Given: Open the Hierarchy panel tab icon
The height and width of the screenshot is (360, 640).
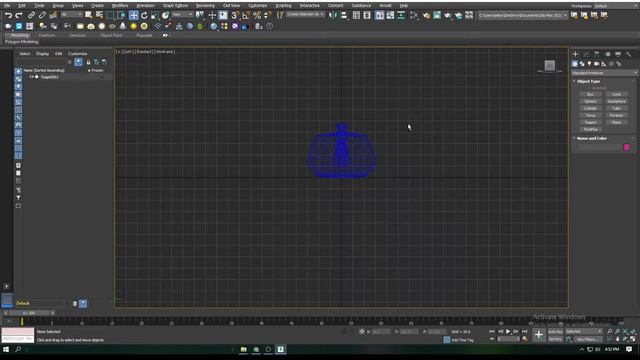Looking at the screenshot, I should (x=597, y=54).
